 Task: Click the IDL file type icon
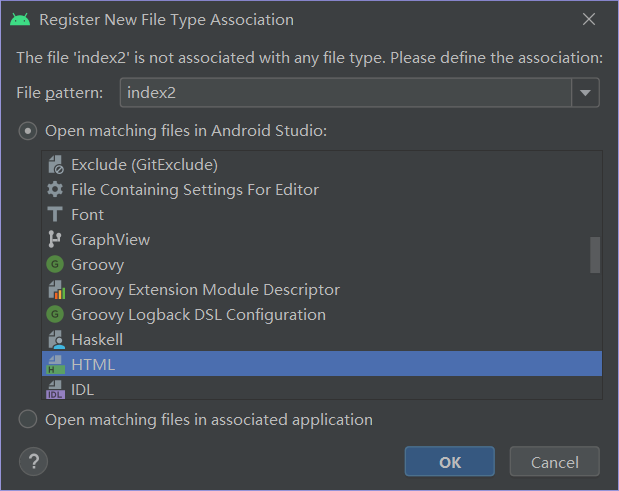click(x=55, y=390)
